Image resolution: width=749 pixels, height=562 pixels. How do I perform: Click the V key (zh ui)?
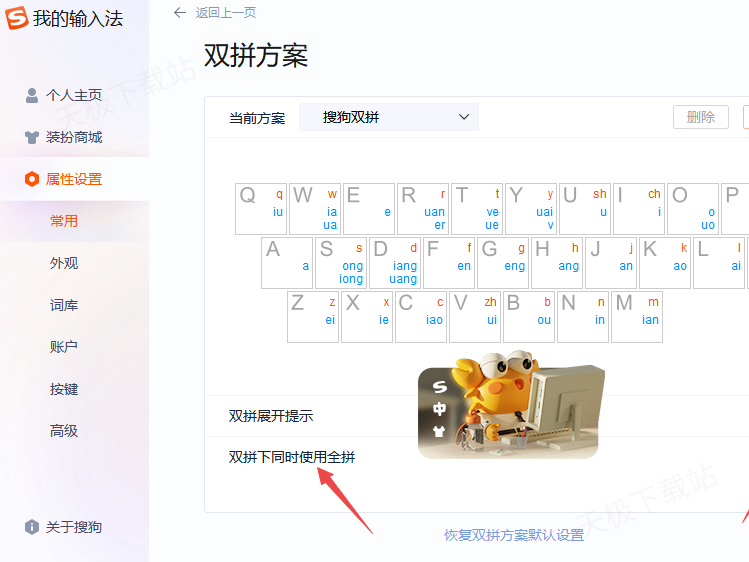click(x=475, y=317)
